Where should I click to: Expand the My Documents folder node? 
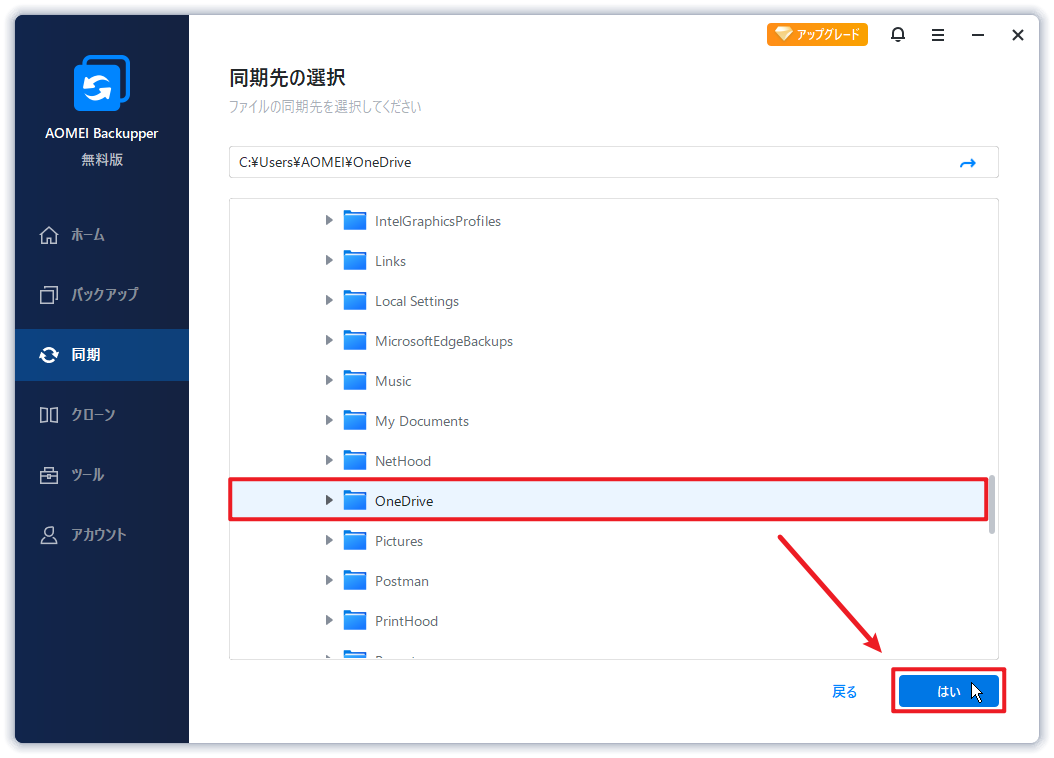click(x=329, y=420)
